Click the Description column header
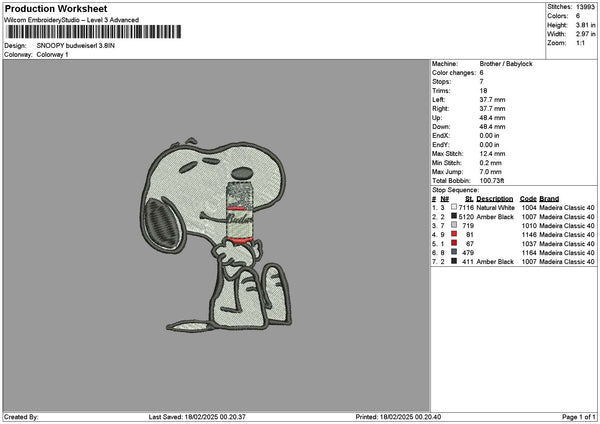The width and height of the screenshot is (600, 424). pyautogui.click(x=495, y=199)
